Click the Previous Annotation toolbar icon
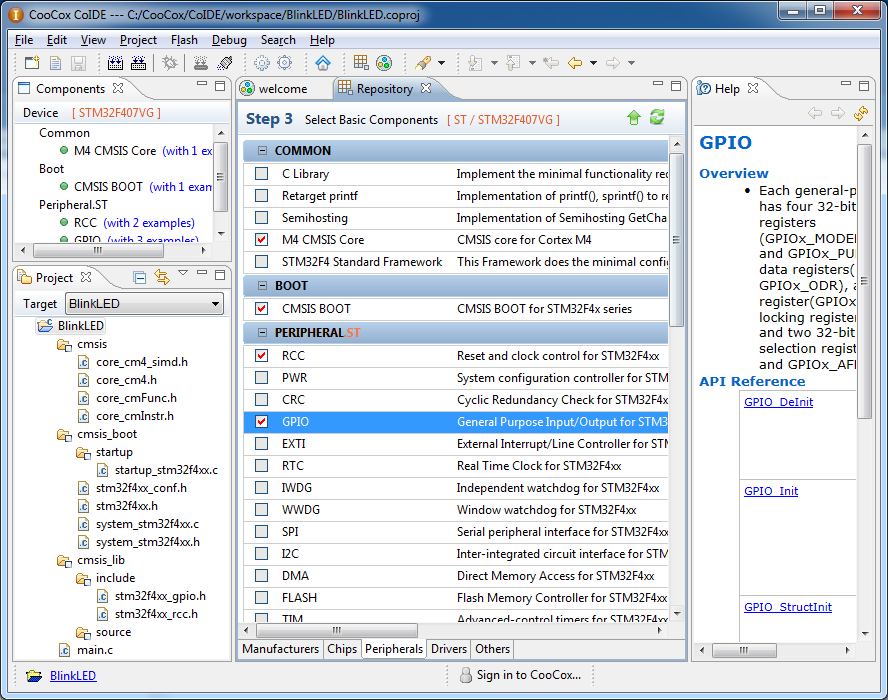 [513, 63]
